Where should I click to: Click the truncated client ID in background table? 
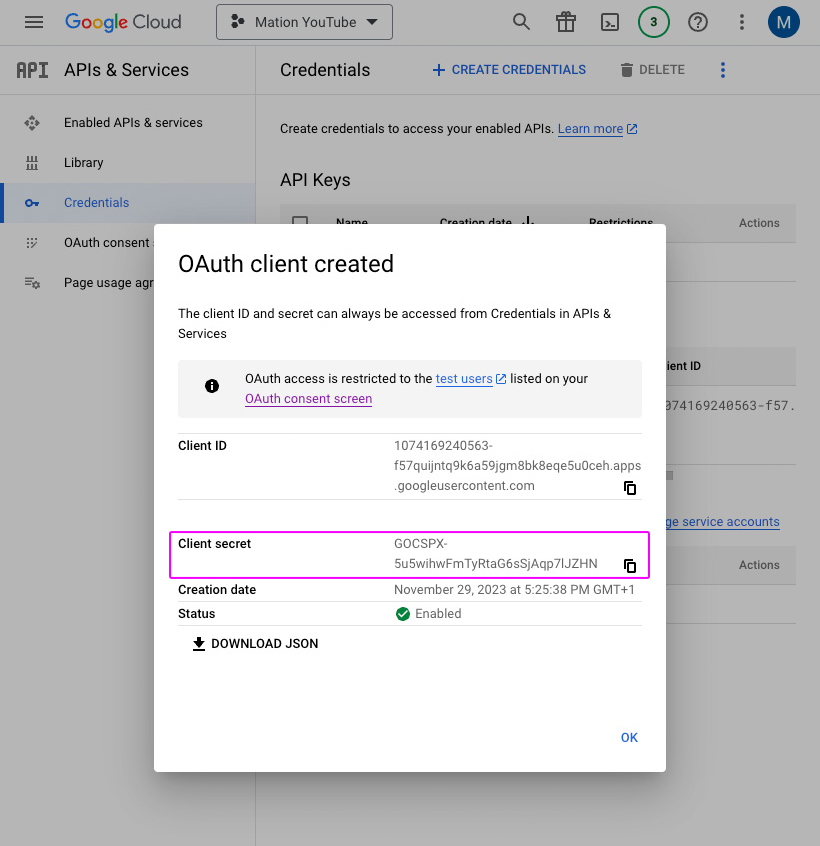tap(730, 406)
